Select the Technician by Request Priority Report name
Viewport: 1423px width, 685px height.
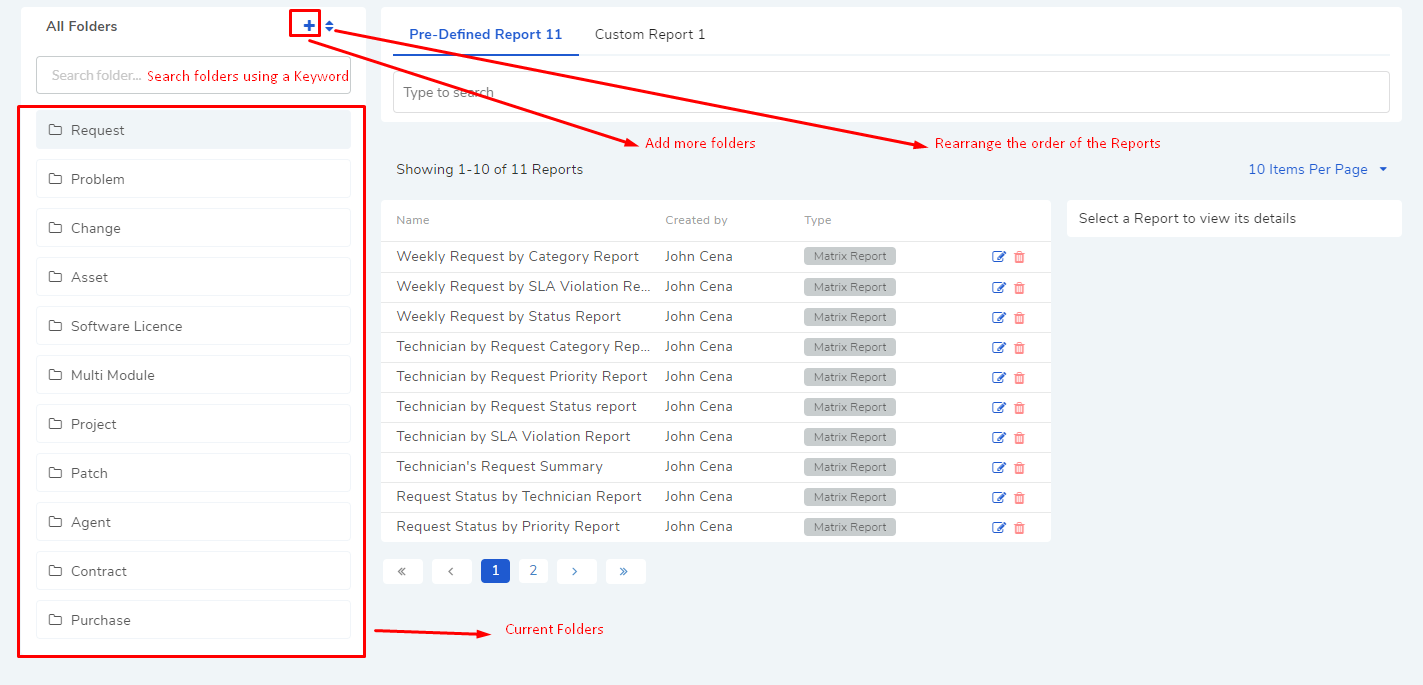(522, 376)
